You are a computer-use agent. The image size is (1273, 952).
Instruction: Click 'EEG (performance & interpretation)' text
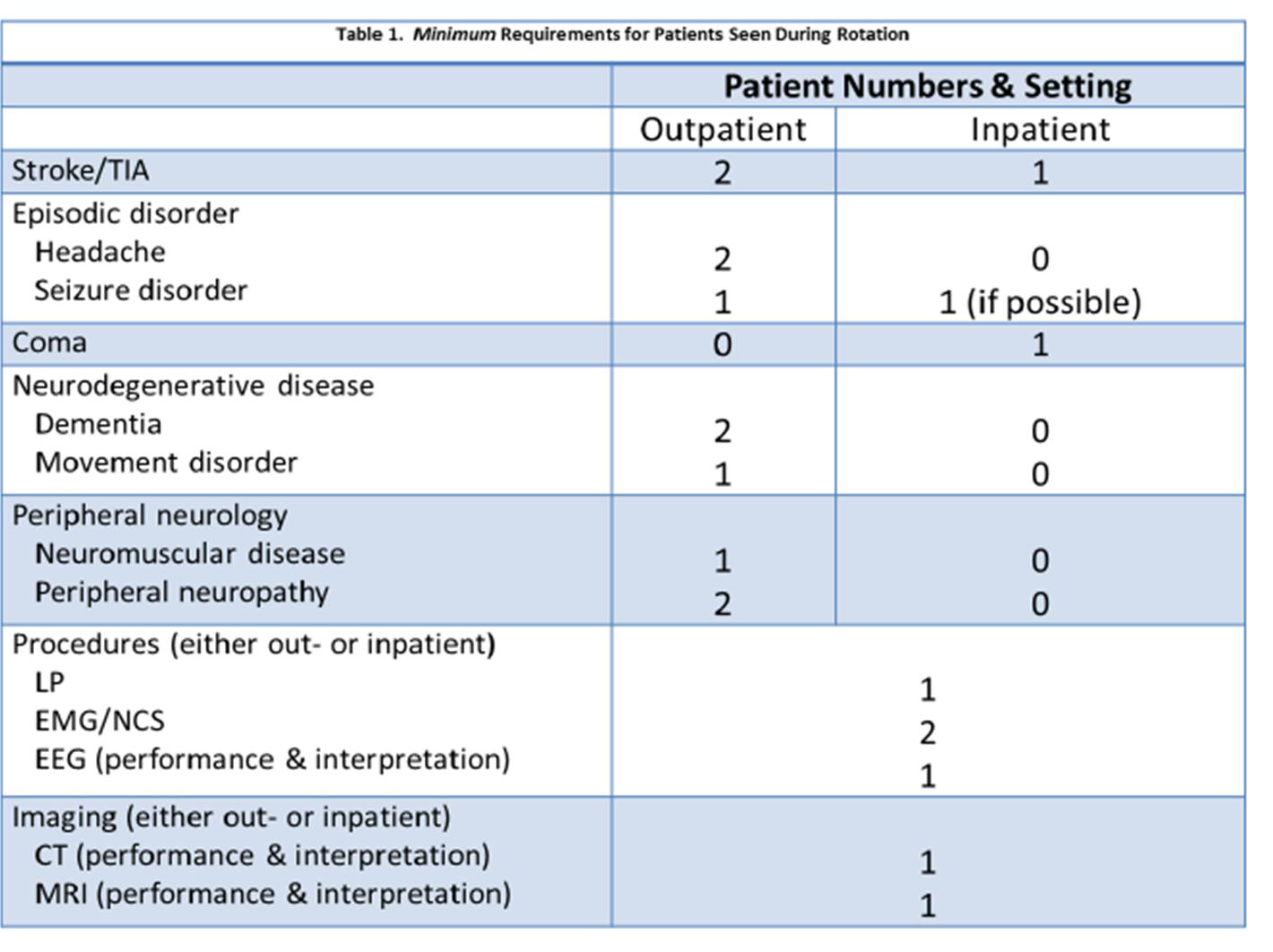click(272, 759)
